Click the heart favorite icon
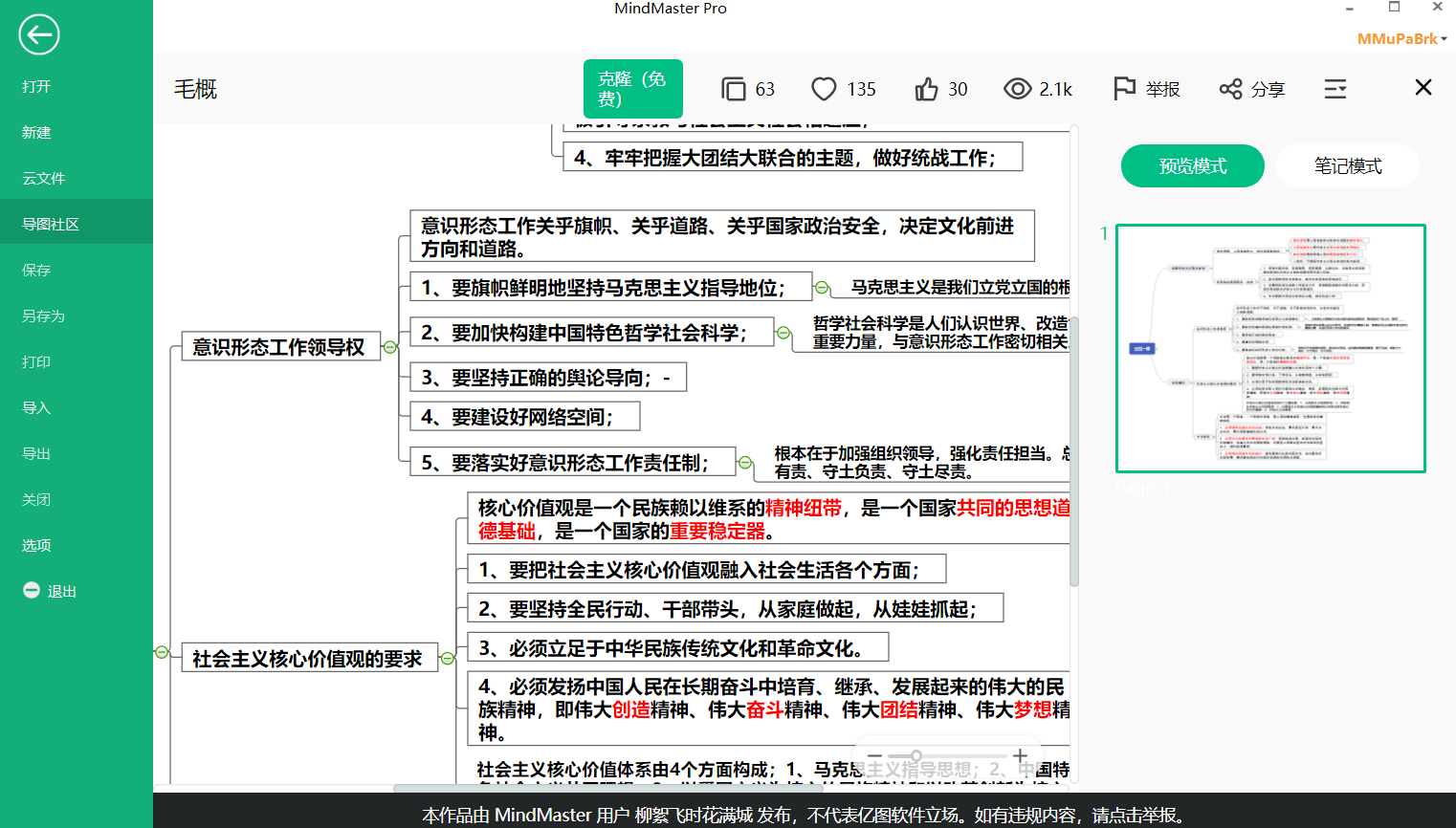The width and height of the screenshot is (1456, 828). [824, 89]
